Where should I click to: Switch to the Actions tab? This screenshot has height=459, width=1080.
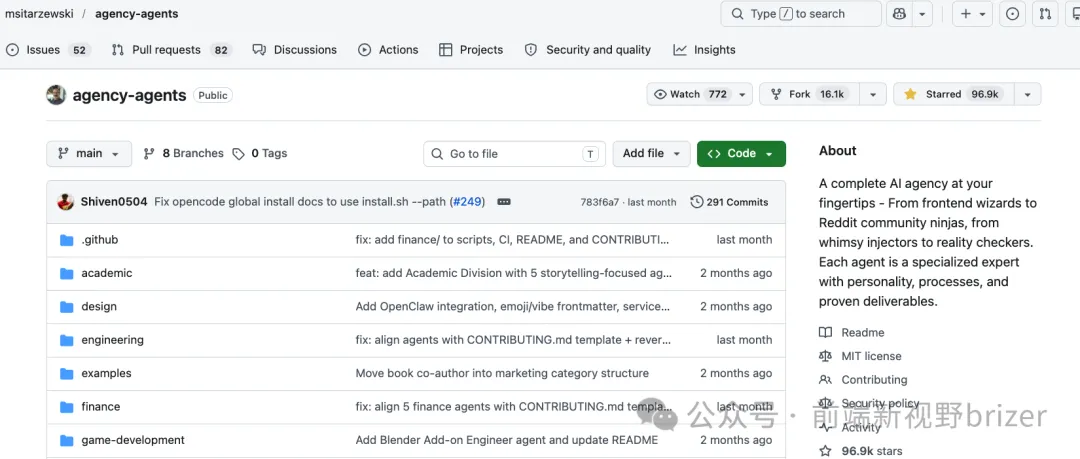(x=388, y=50)
